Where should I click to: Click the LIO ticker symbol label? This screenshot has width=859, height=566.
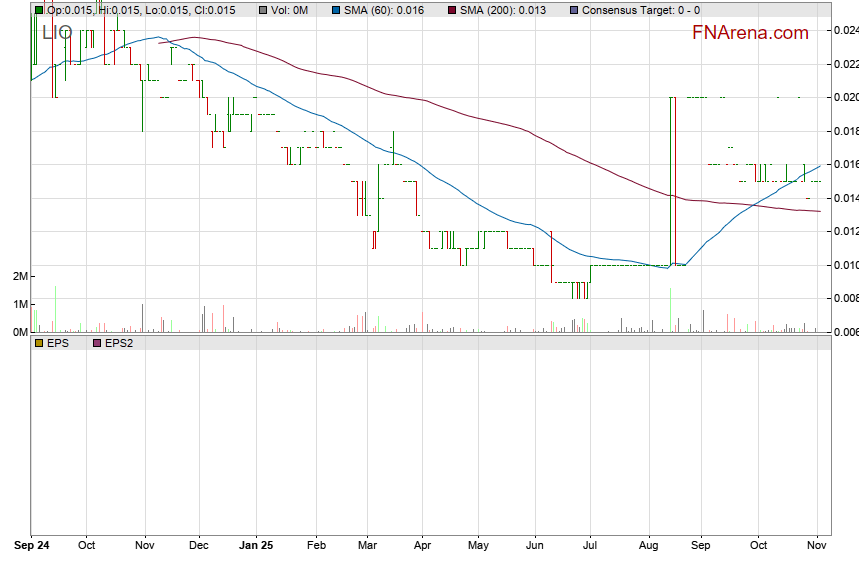click(56, 33)
